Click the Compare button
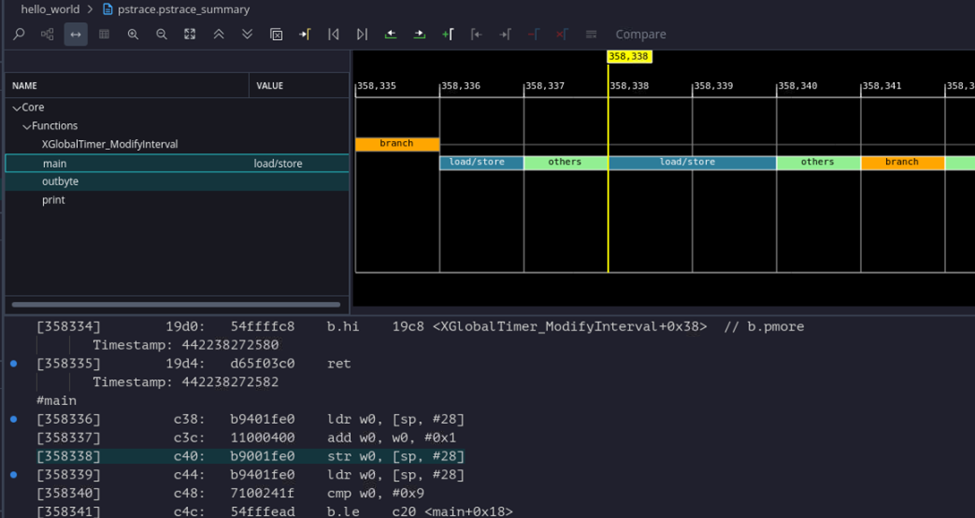Image resolution: width=975 pixels, height=518 pixels. (x=640, y=34)
